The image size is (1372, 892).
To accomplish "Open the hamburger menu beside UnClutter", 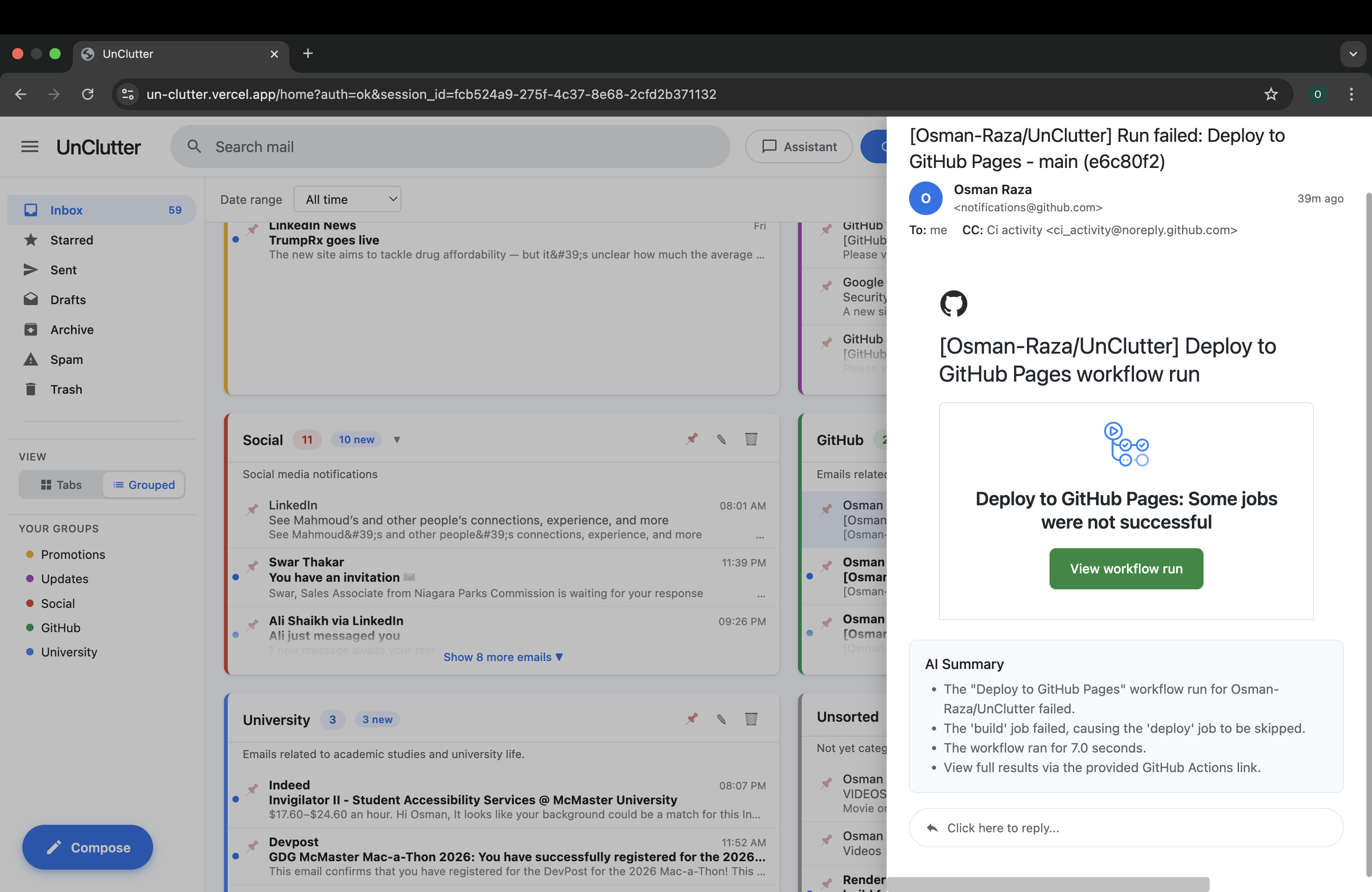I will 29,147.
